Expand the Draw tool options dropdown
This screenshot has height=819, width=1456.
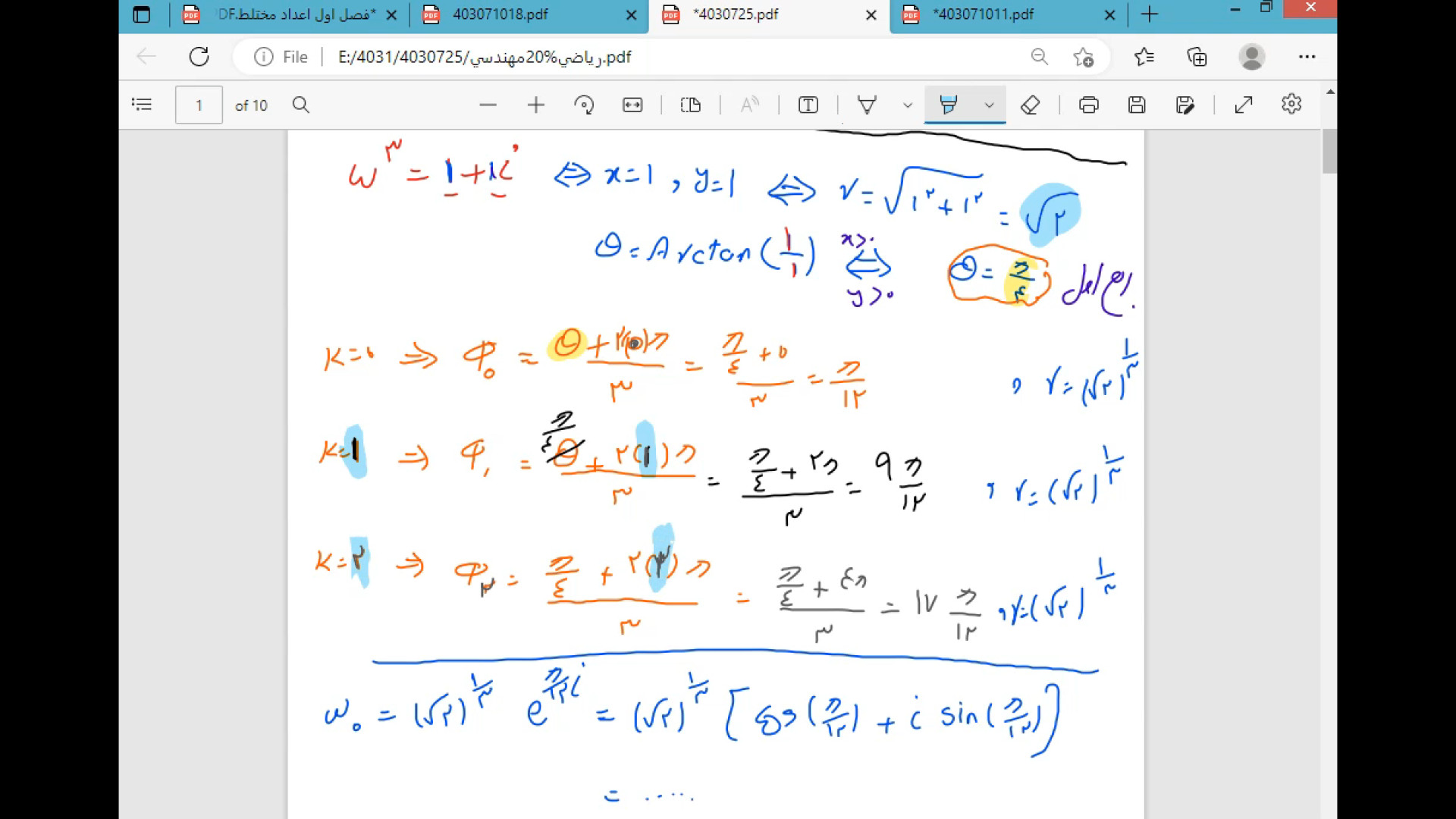coord(908,105)
